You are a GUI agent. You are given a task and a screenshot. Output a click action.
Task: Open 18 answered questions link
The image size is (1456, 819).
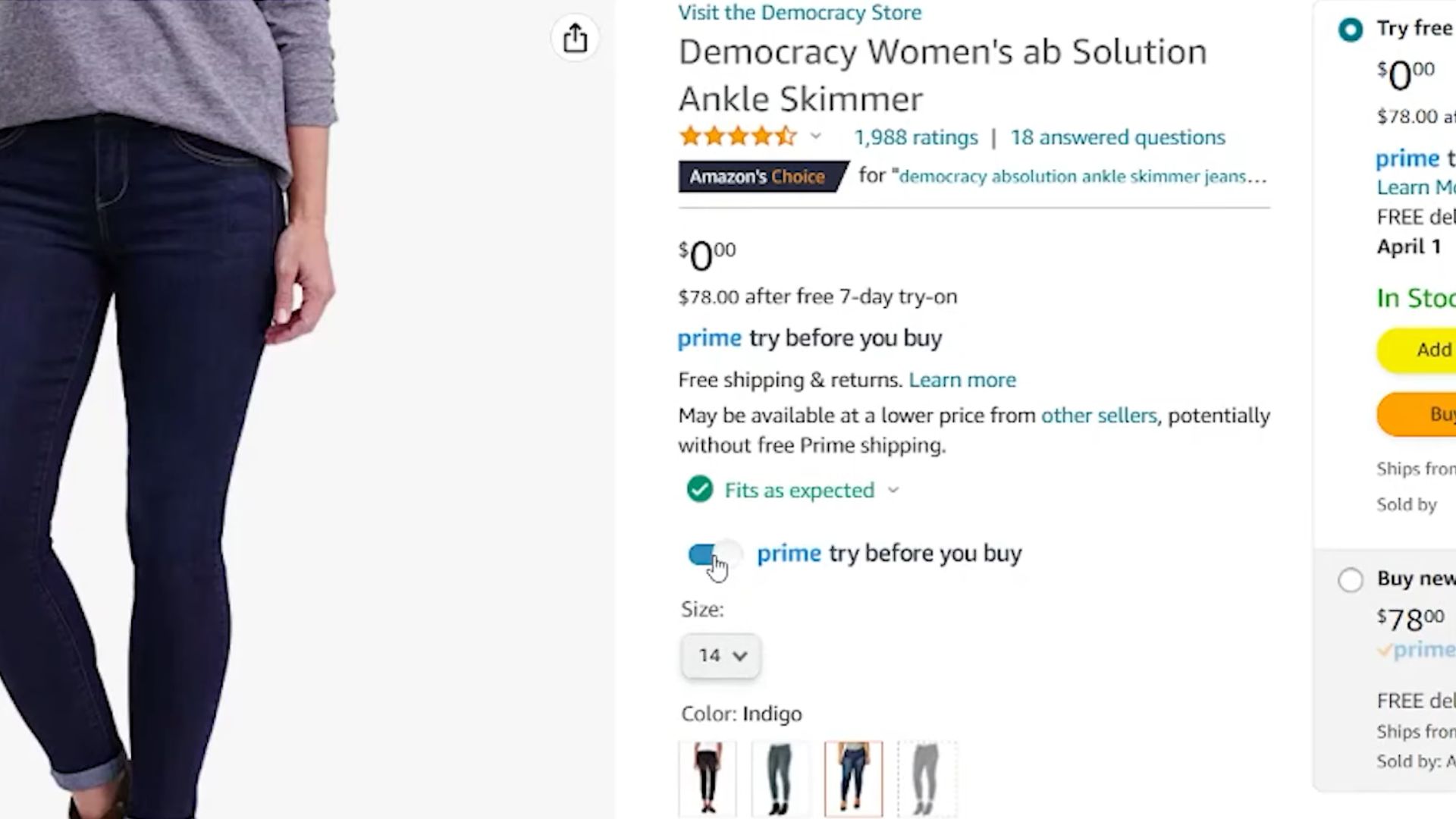click(1117, 137)
